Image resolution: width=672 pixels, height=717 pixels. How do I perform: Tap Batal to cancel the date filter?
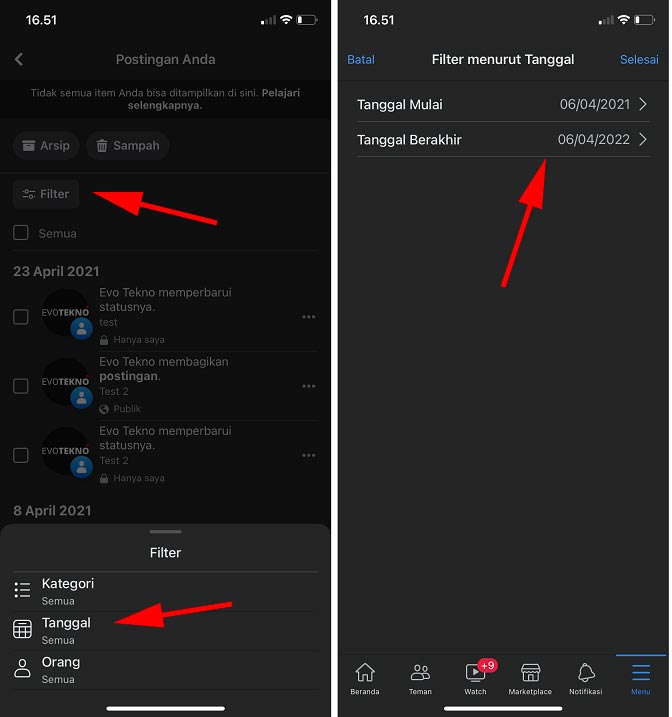(361, 59)
